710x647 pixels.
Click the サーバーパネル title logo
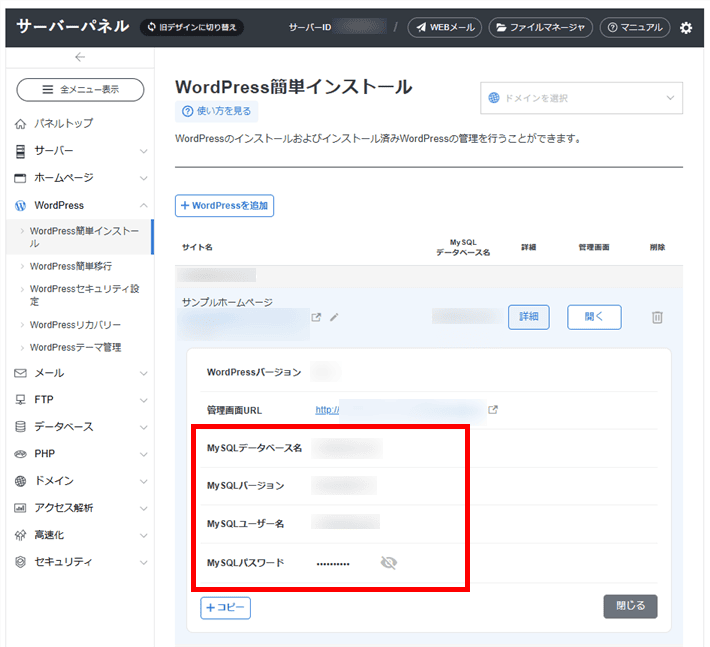(73, 26)
